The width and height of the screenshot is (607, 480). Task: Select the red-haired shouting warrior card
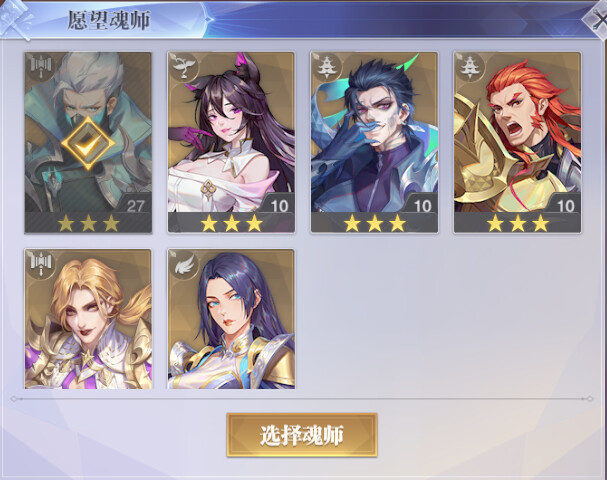pyautogui.click(x=517, y=142)
